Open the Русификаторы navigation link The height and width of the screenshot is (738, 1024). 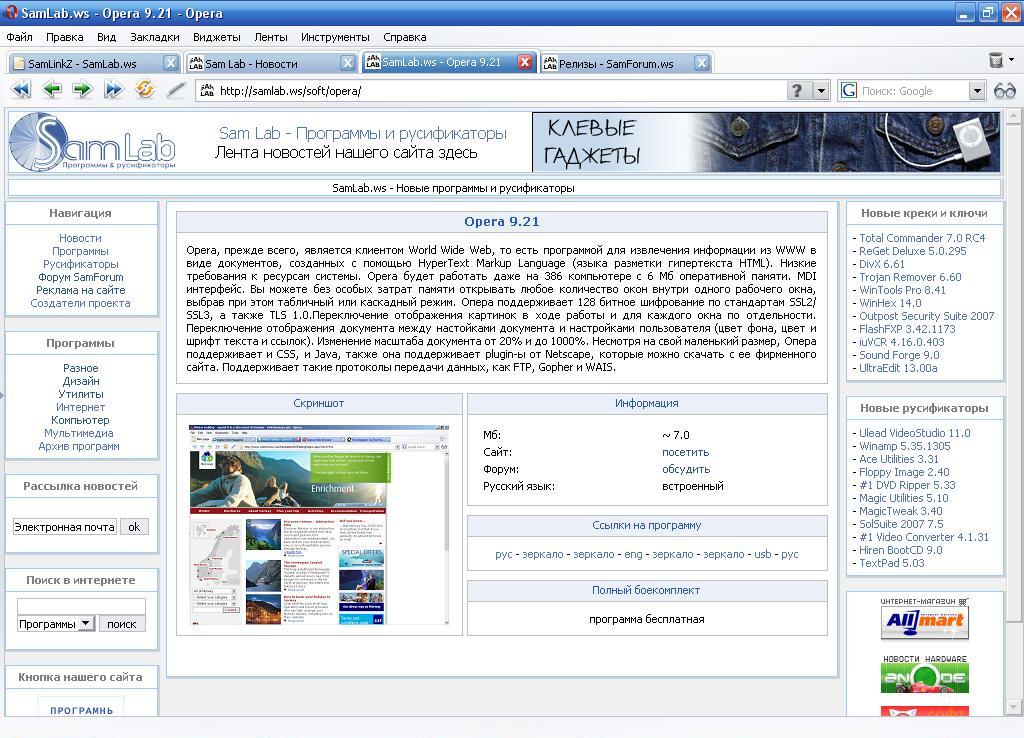pos(81,264)
